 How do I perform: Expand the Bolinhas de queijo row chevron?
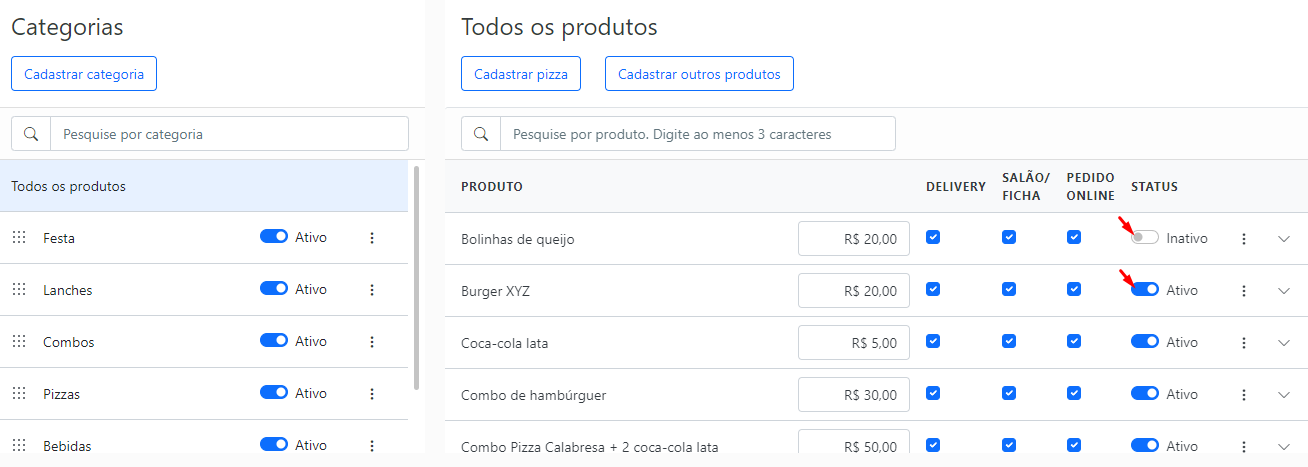point(1285,239)
